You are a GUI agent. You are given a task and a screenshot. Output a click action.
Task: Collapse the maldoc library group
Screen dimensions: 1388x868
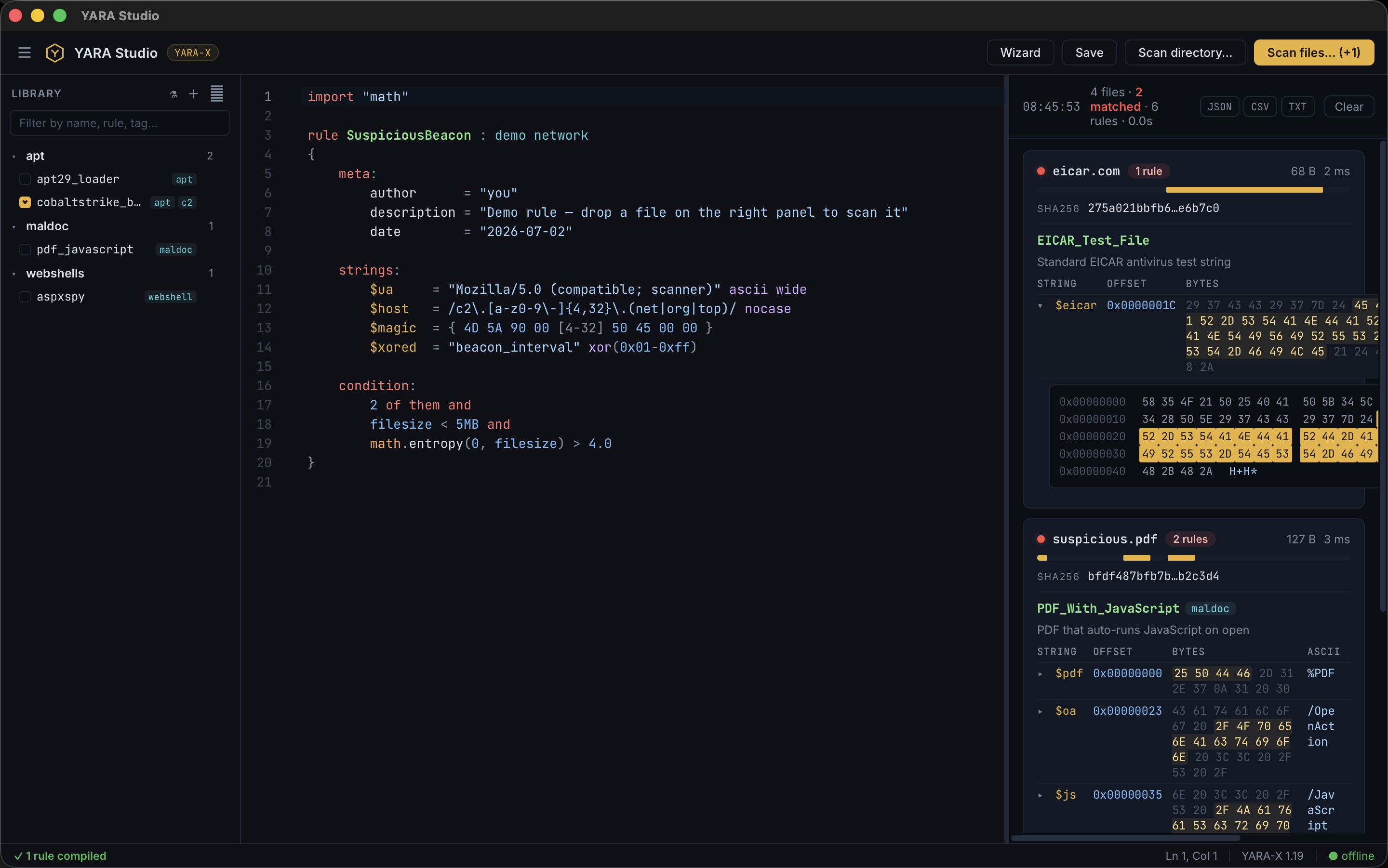click(x=14, y=226)
